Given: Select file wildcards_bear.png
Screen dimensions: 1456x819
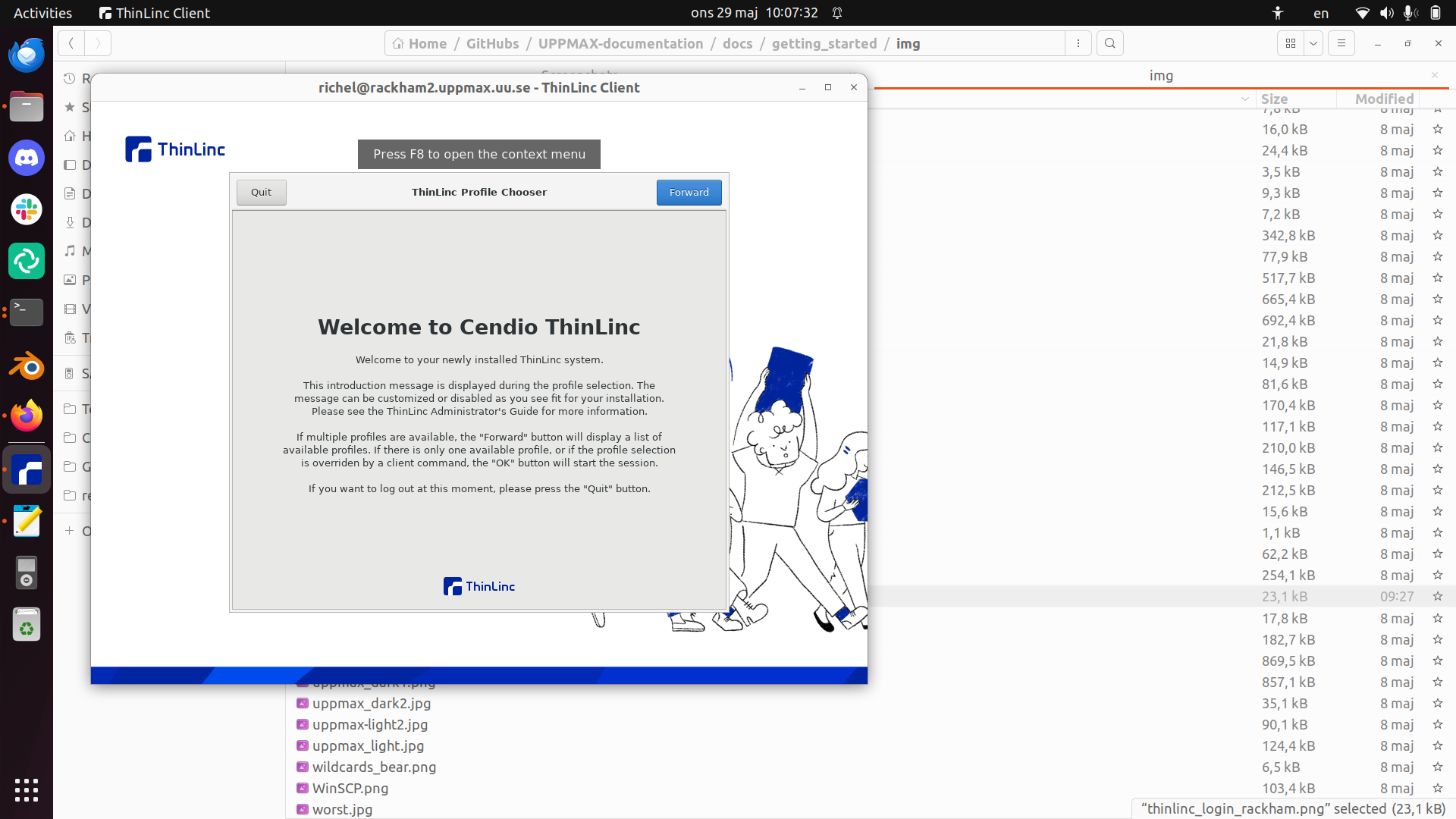Looking at the screenshot, I should (374, 767).
